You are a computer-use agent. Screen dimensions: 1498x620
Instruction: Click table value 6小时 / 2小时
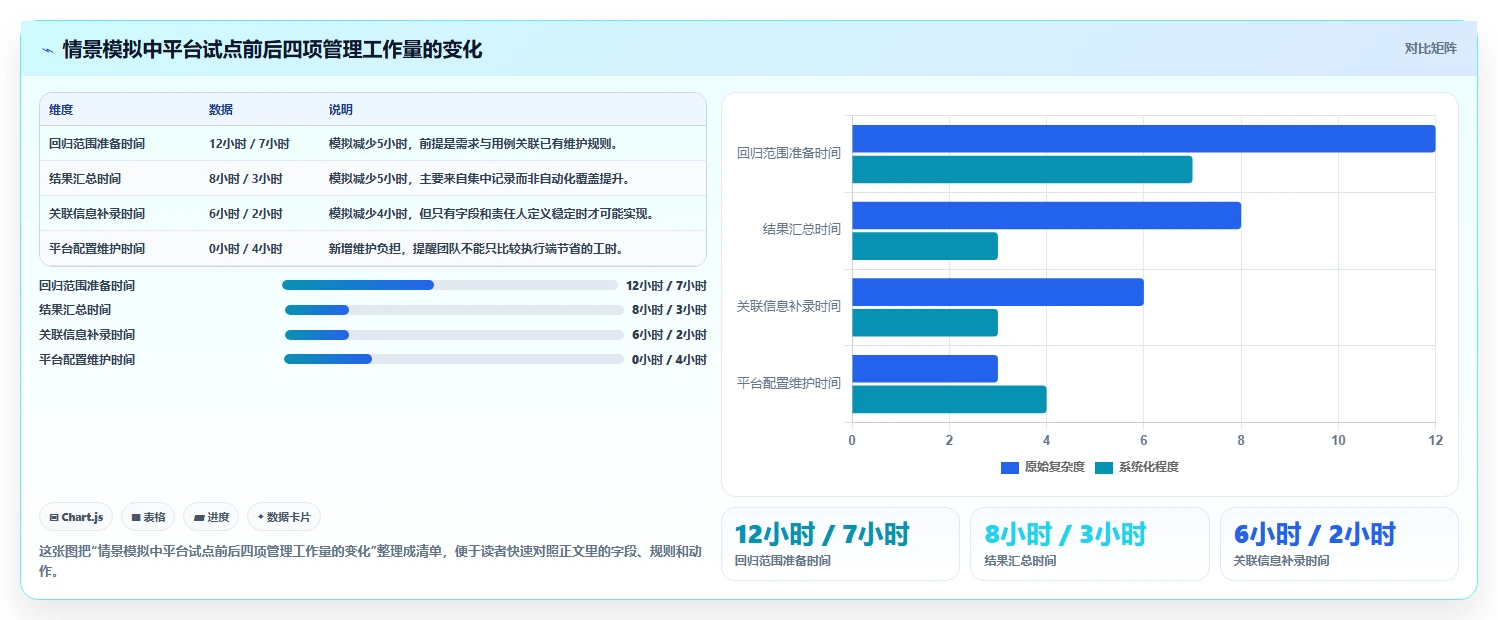click(x=246, y=214)
